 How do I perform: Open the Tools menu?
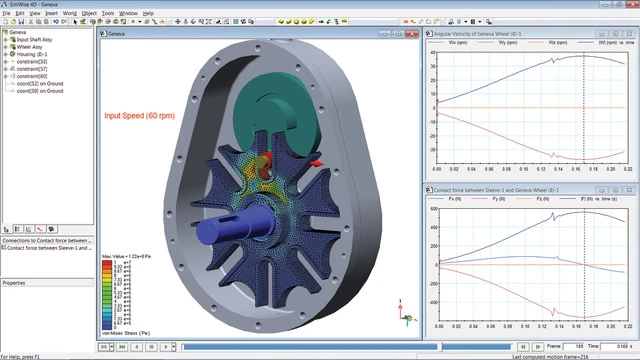[x=108, y=13]
